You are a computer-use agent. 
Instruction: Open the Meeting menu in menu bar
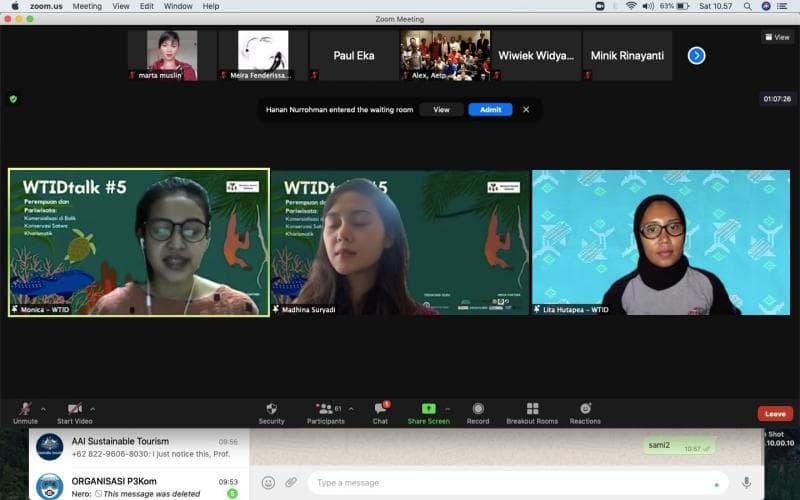point(87,6)
